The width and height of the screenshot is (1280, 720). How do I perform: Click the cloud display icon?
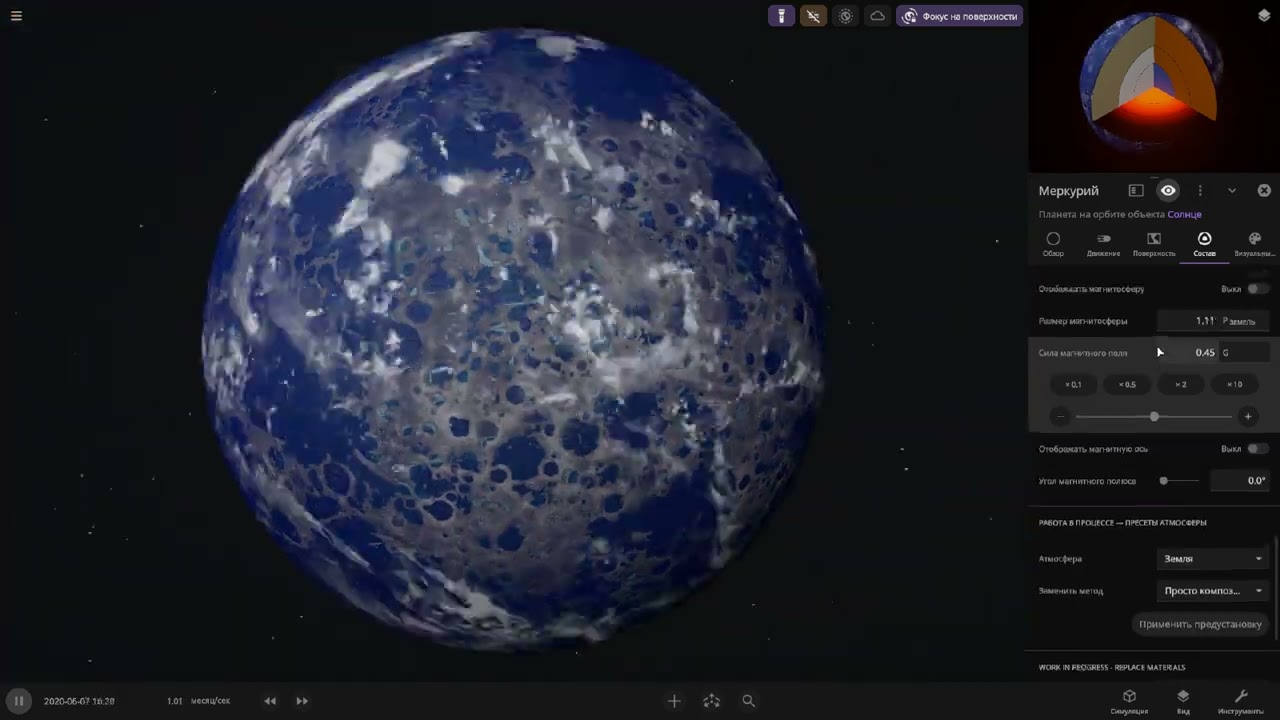point(877,16)
